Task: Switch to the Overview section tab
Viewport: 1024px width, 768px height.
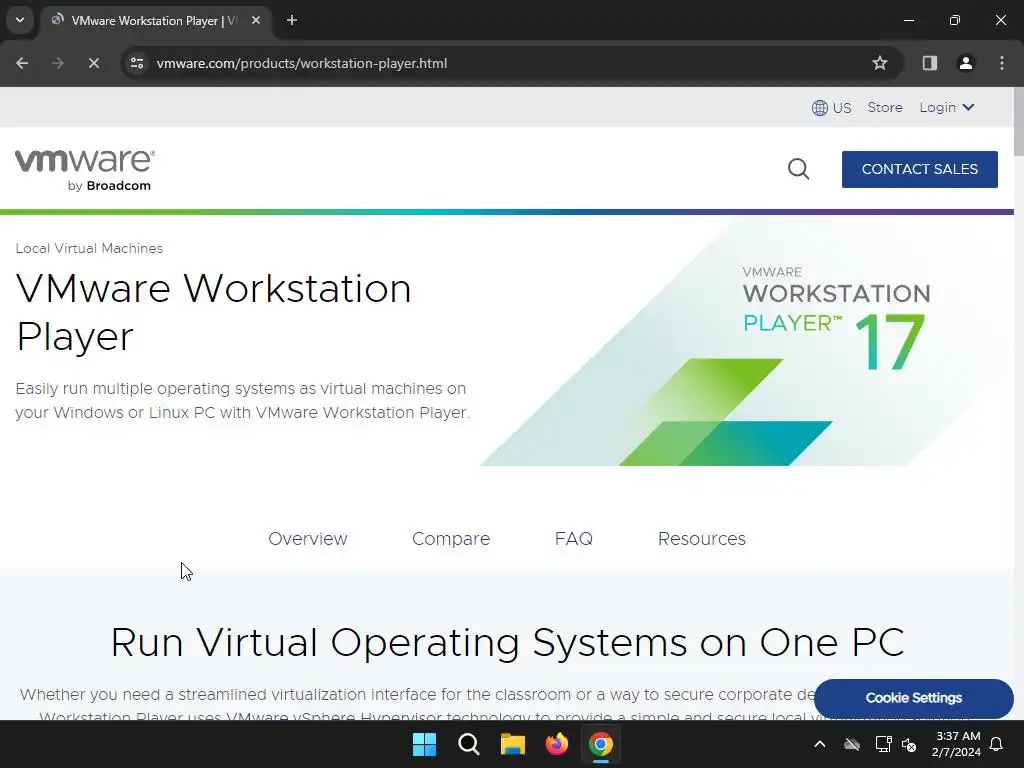Action: pos(308,539)
